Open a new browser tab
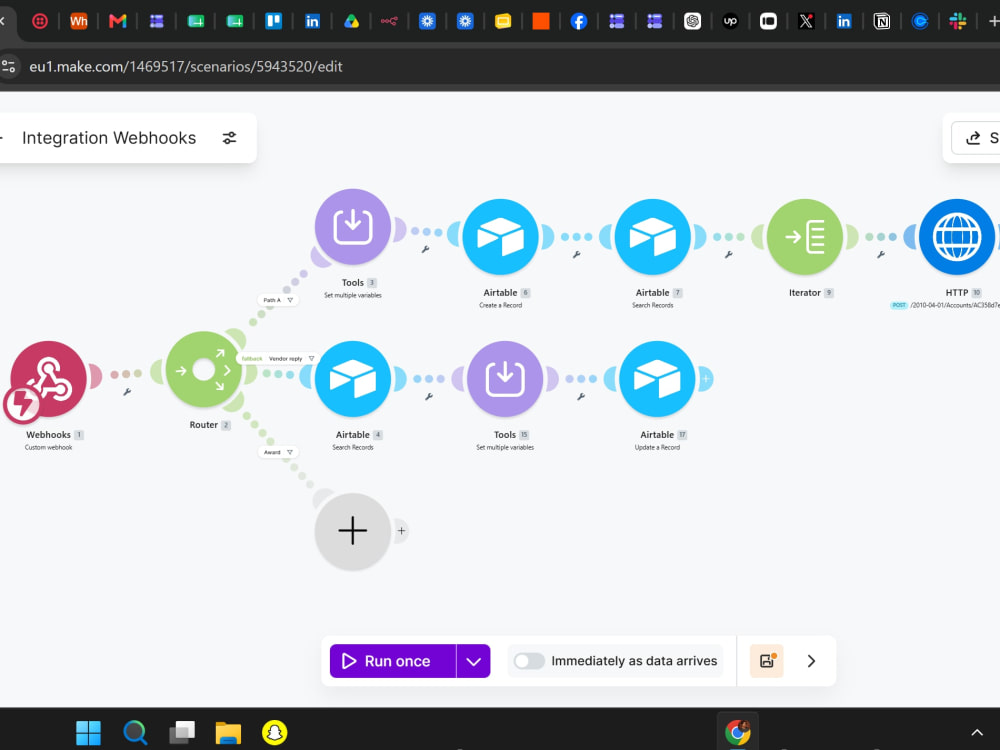 click(x=993, y=21)
